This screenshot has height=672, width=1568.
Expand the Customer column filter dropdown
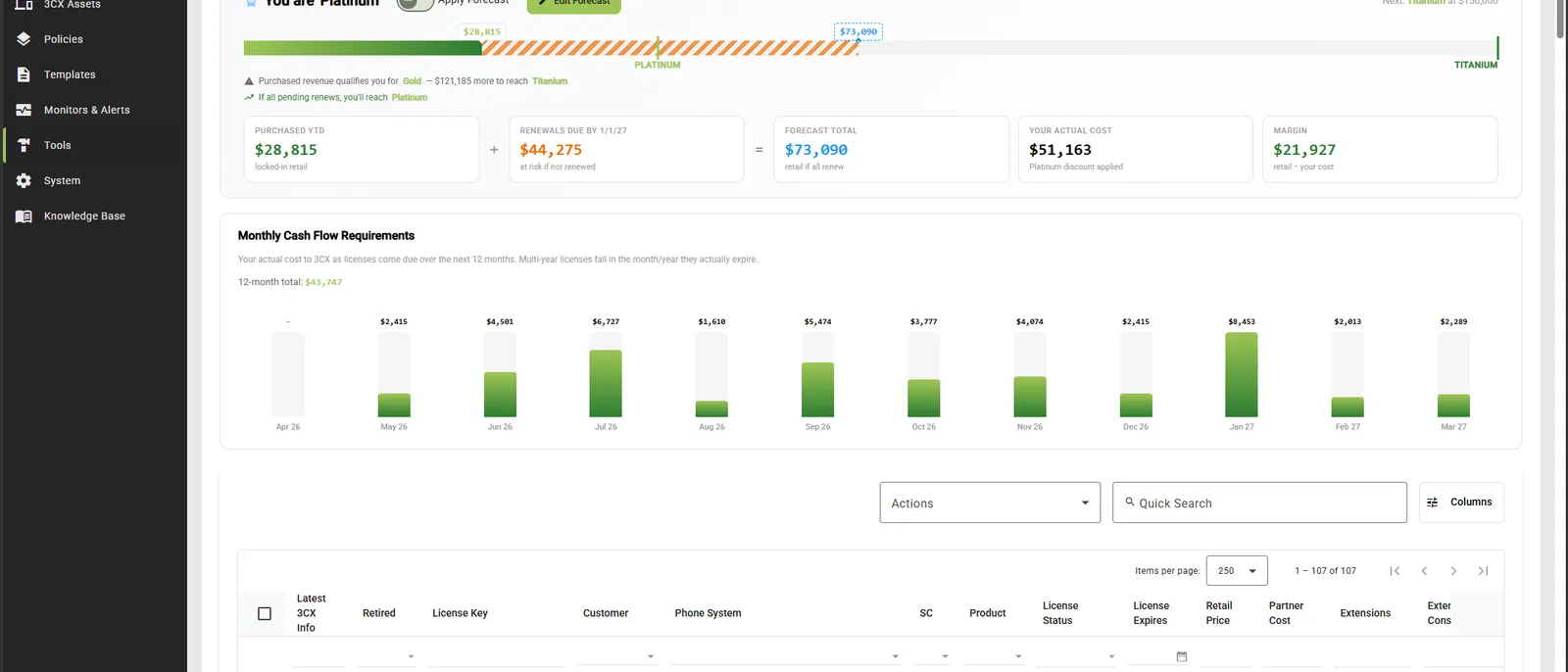tap(651, 656)
